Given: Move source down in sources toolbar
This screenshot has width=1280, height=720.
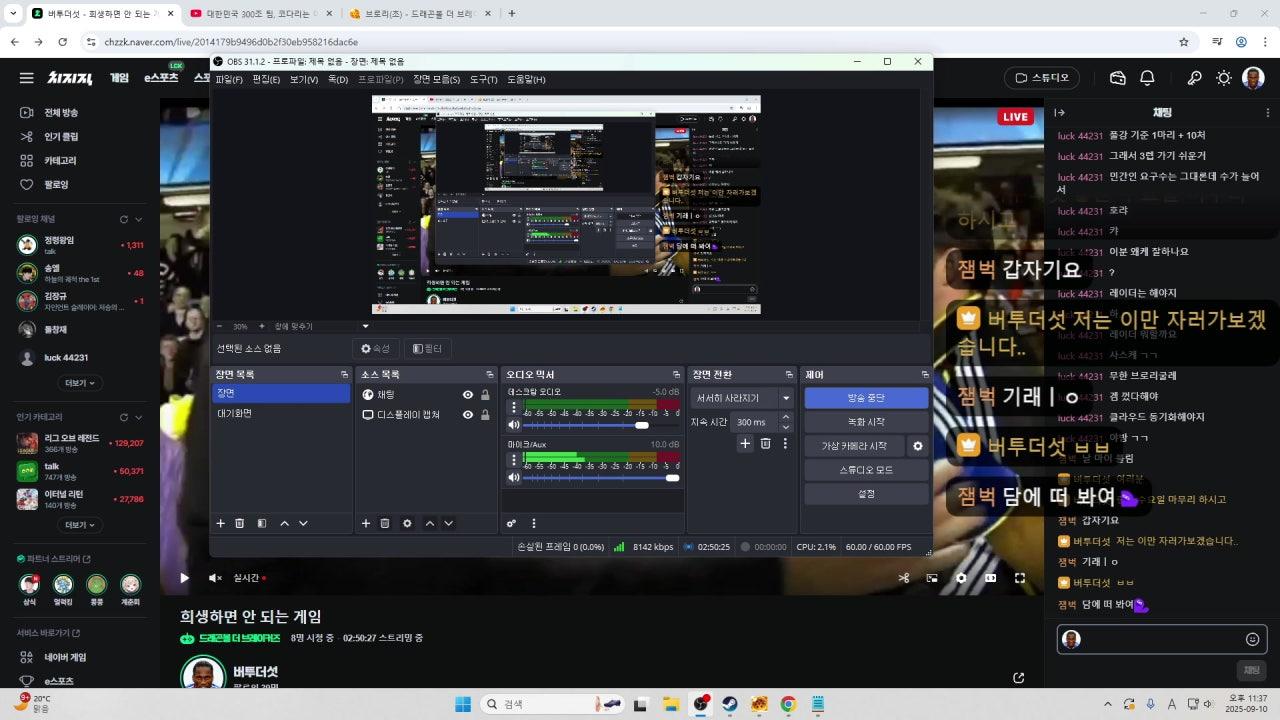Looking at the screenshot, I should point(449,523).
